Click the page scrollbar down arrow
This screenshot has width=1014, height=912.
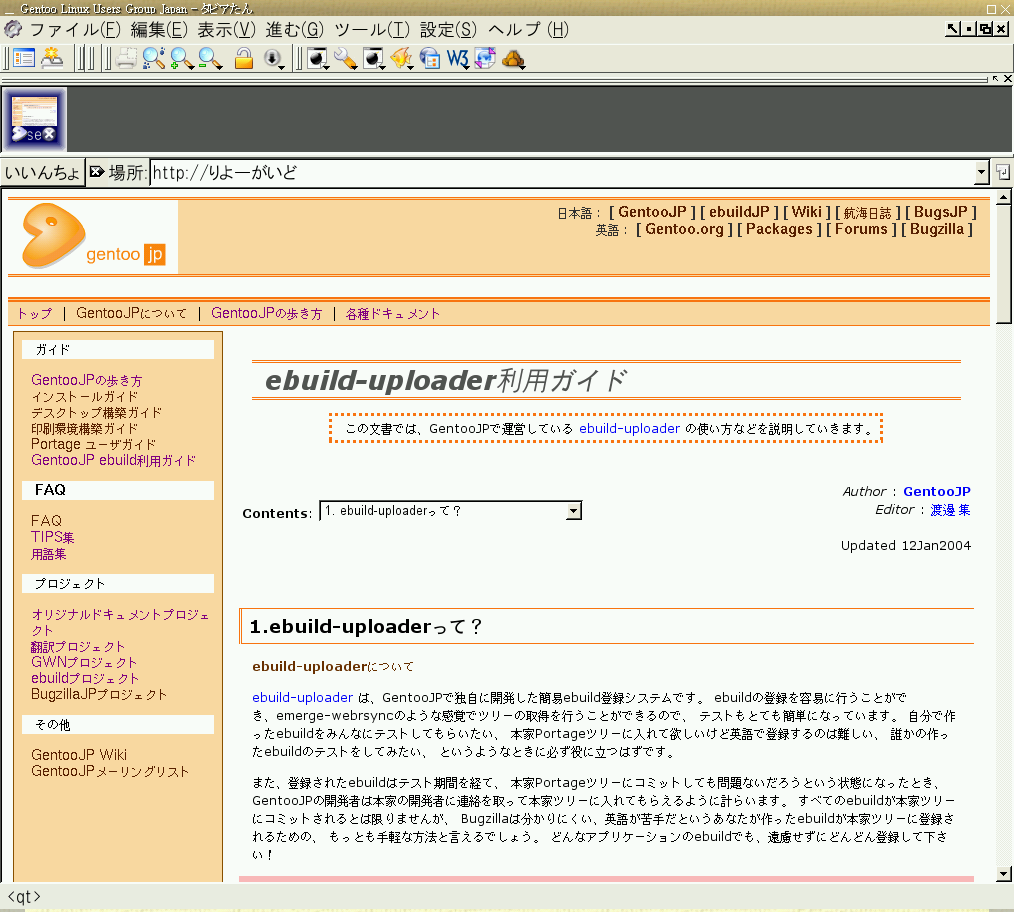[1003, 874]
